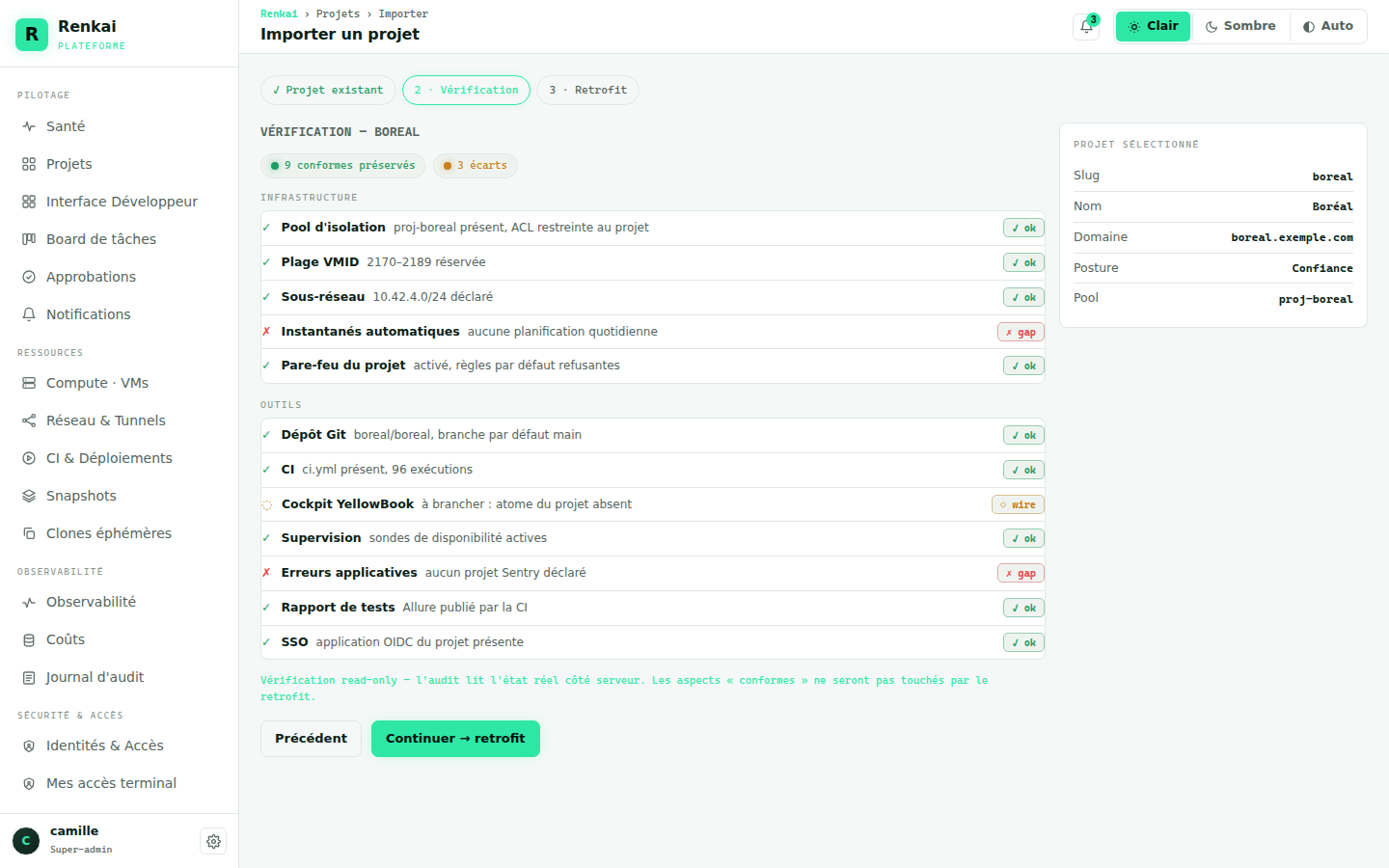Click the Compute · VMs server icon
Viewport: 1389px width, 868px height.
29,383
